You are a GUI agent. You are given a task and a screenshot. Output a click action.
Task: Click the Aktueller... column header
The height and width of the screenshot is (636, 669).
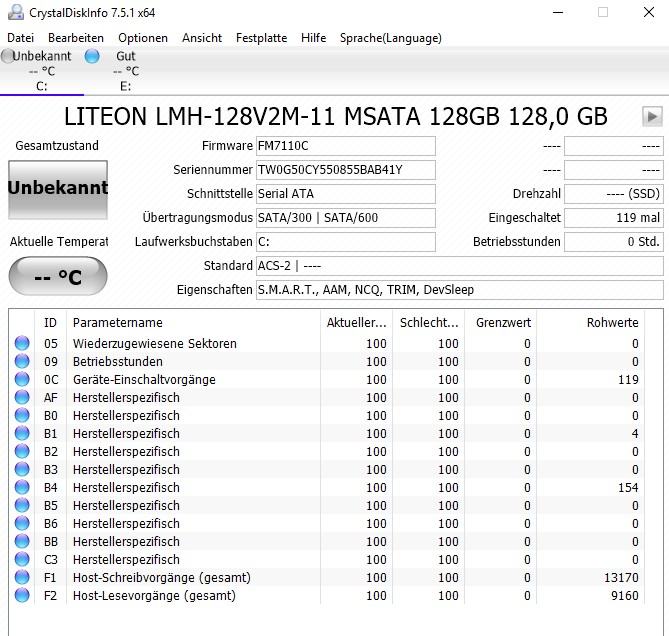point(356,323)
